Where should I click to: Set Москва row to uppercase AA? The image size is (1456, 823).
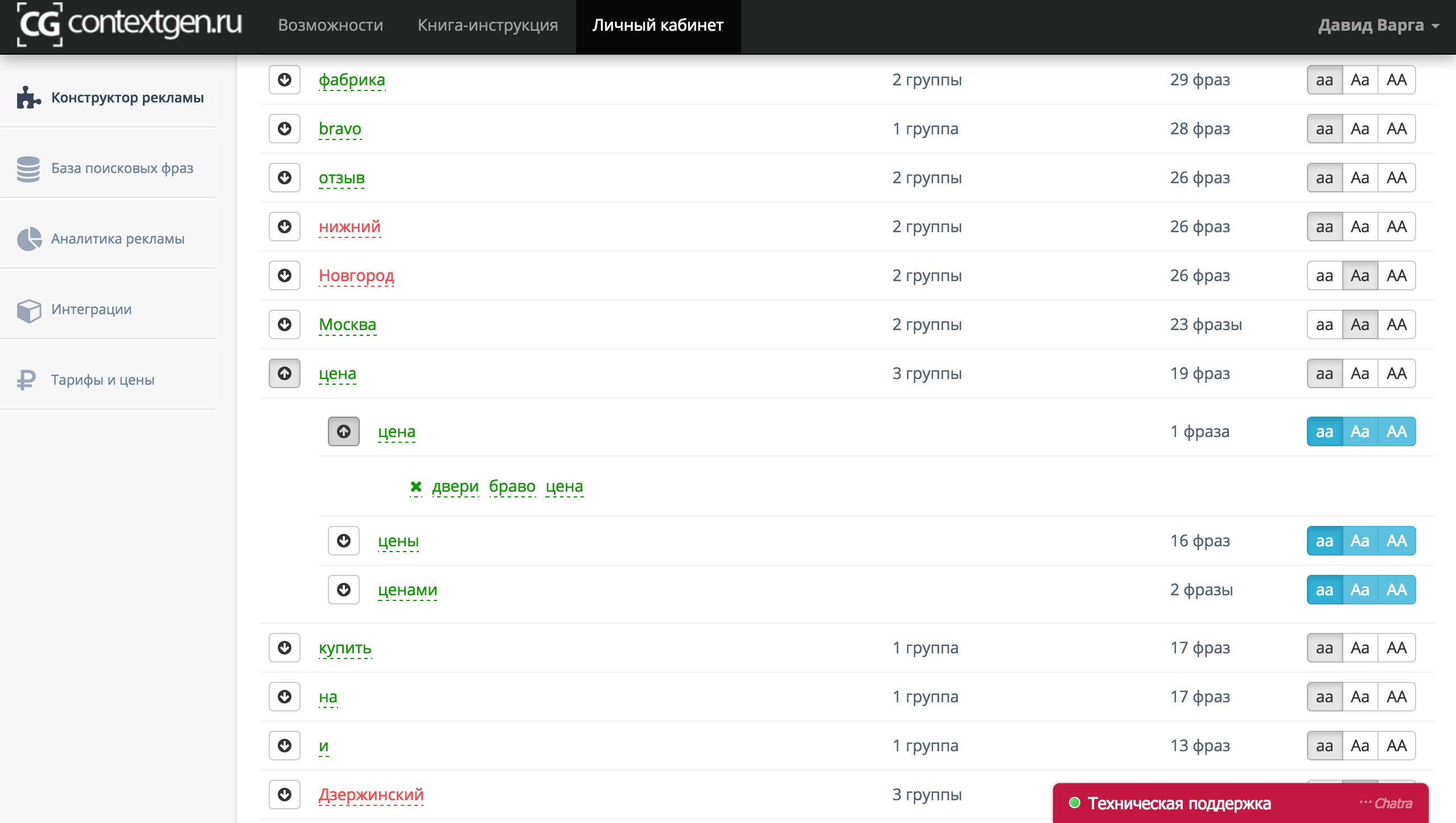coord(1396,325)
